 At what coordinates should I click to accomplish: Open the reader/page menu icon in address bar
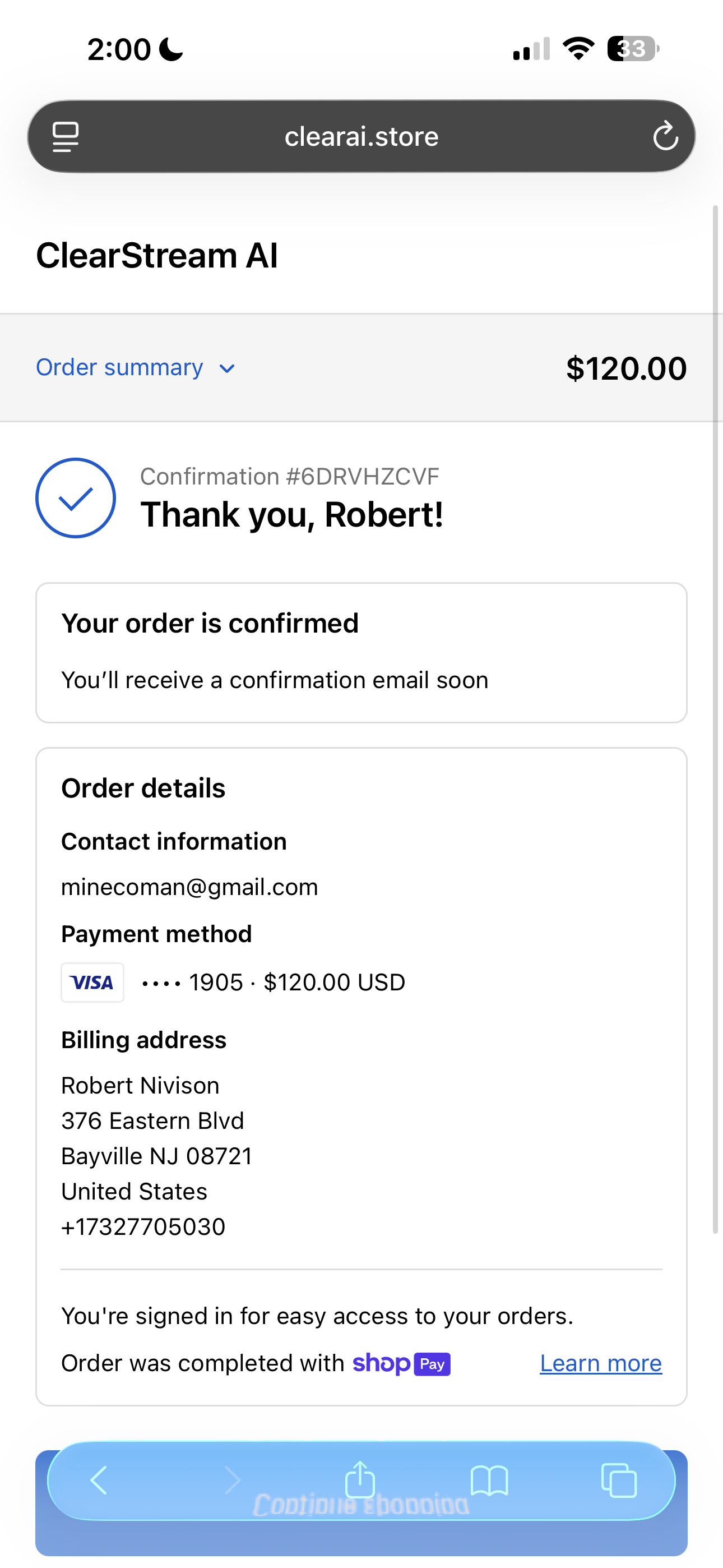pos(66,136)
